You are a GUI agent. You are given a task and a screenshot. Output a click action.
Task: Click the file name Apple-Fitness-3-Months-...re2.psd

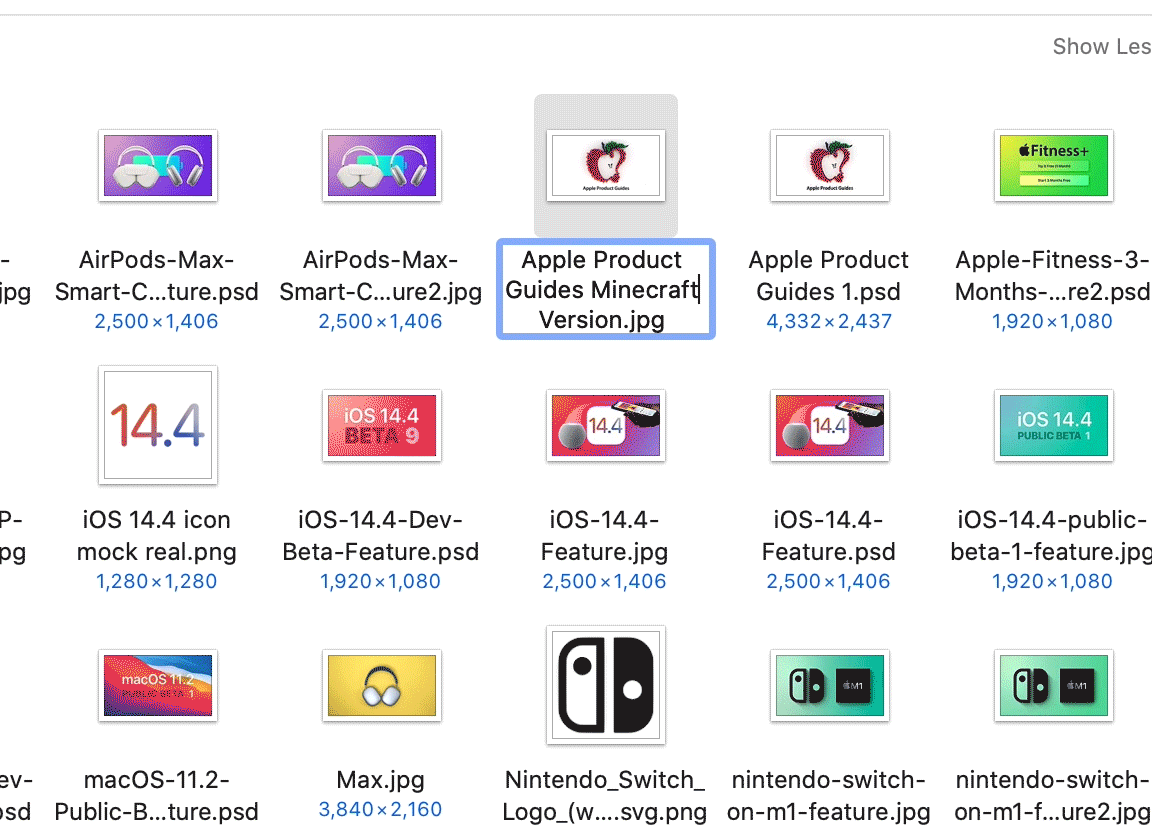1052,275
